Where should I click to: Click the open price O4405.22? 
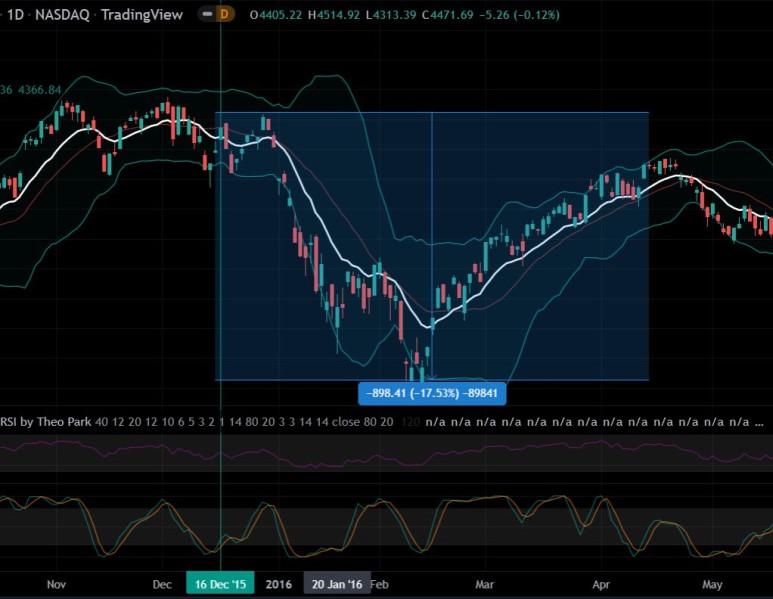(x=276, y=15)
